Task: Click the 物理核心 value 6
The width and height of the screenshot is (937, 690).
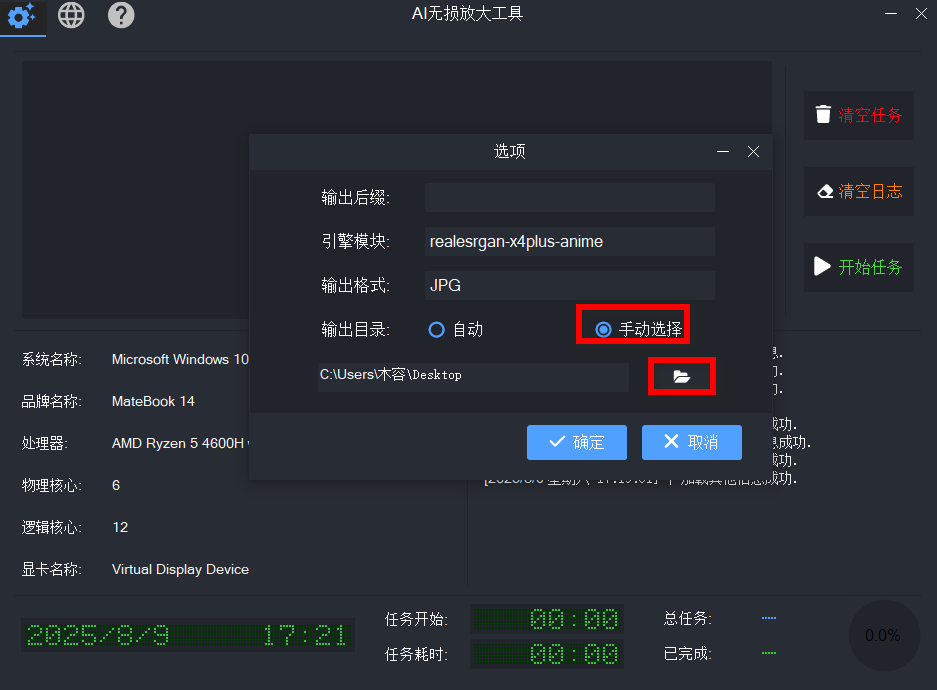Action: coord(116,485)
